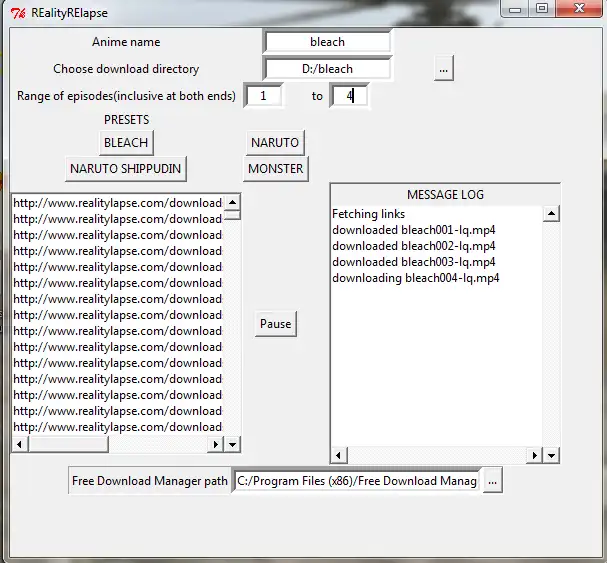607x563 pixels.
Task: Maximize the REalityRElapse window
Action: pos(542,9)
